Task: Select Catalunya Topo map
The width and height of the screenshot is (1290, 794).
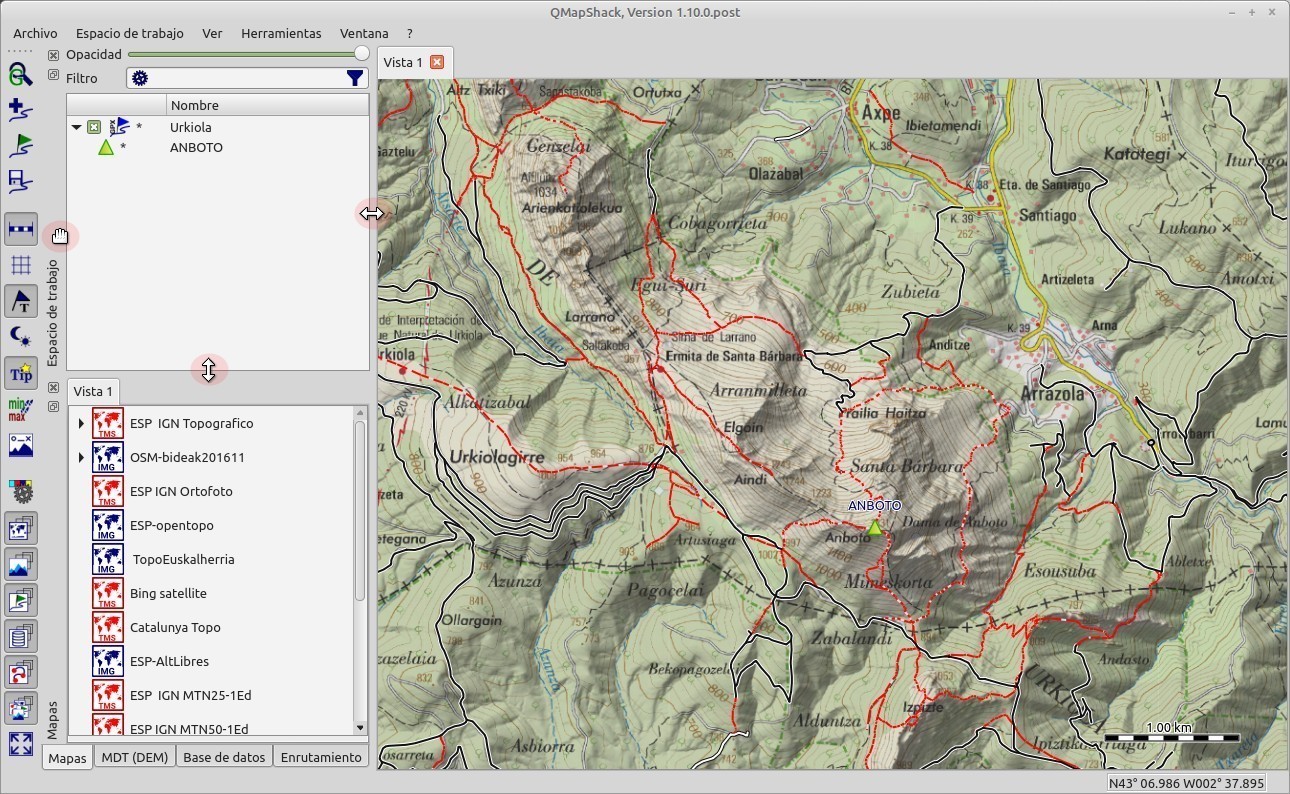Action: pos(175,627)
